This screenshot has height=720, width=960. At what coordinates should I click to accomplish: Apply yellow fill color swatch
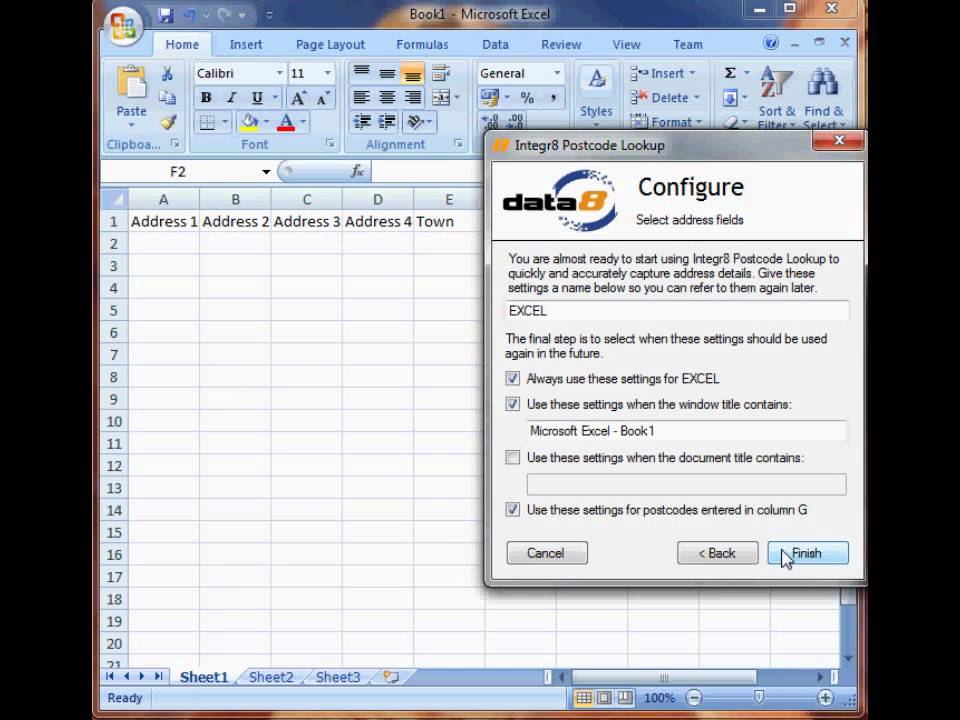(x=249, y=122)
